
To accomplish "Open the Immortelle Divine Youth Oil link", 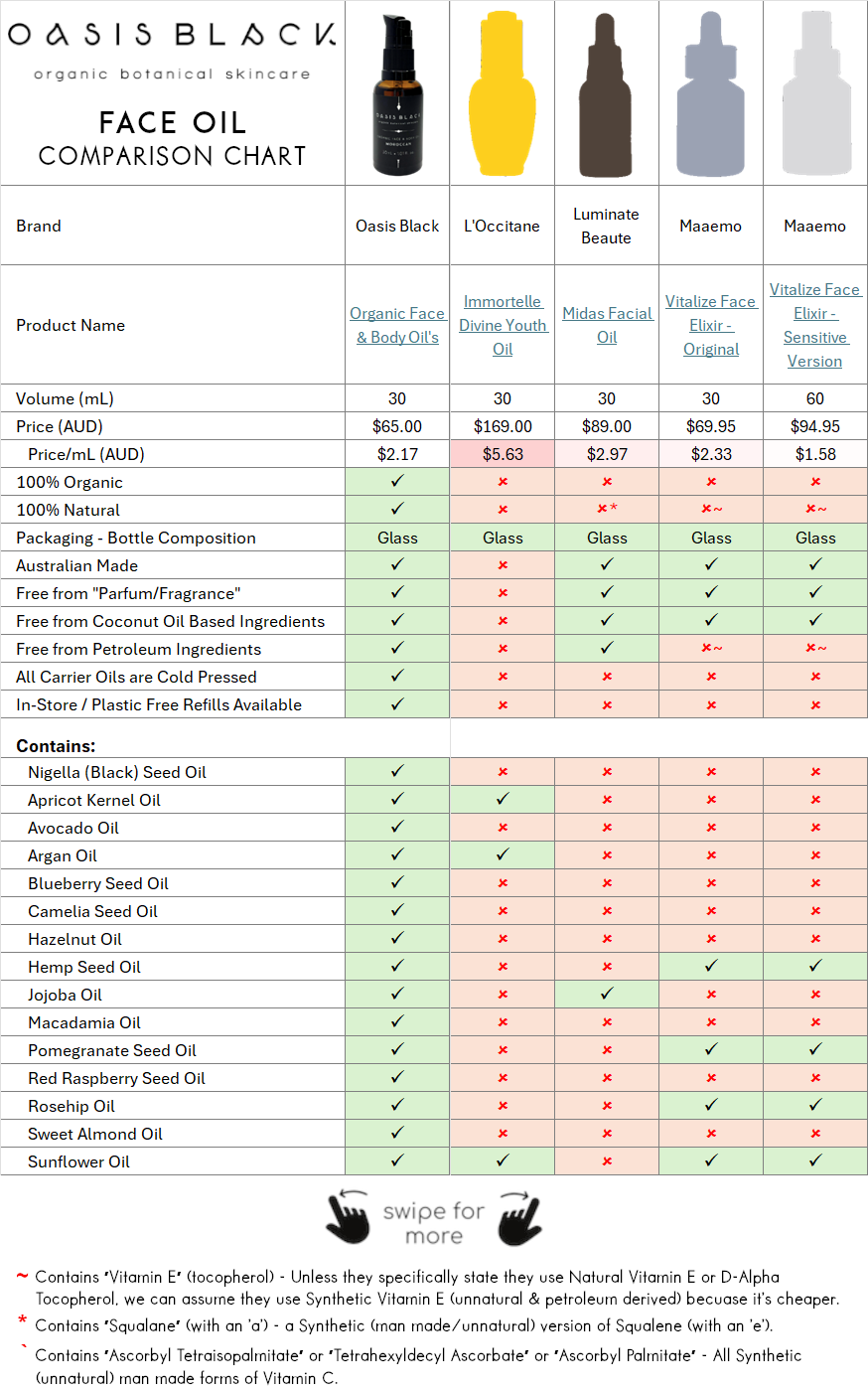I will [x=502, y=325].
